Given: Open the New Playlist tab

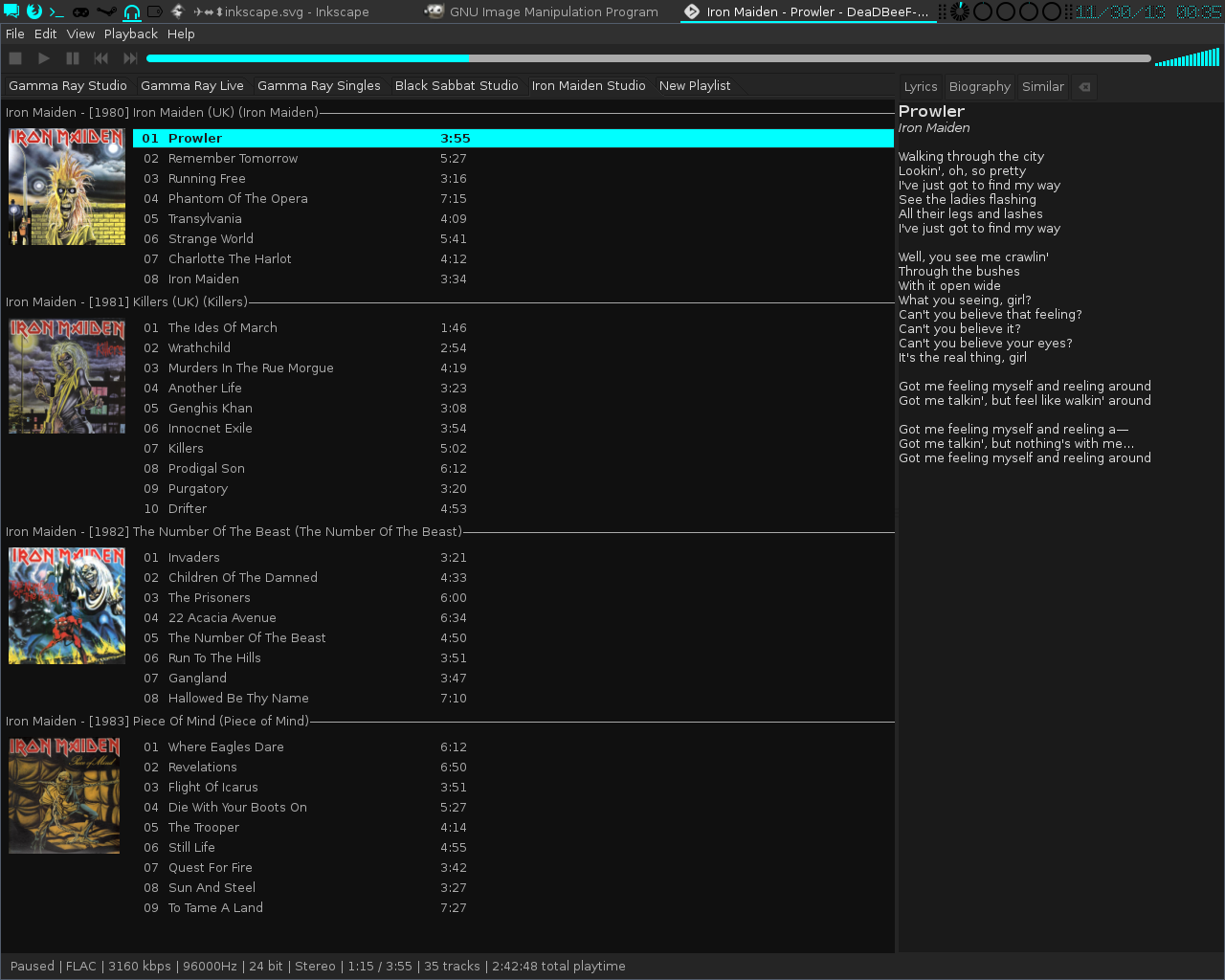Looking at the screenshot, I should [x=695, y=85].
